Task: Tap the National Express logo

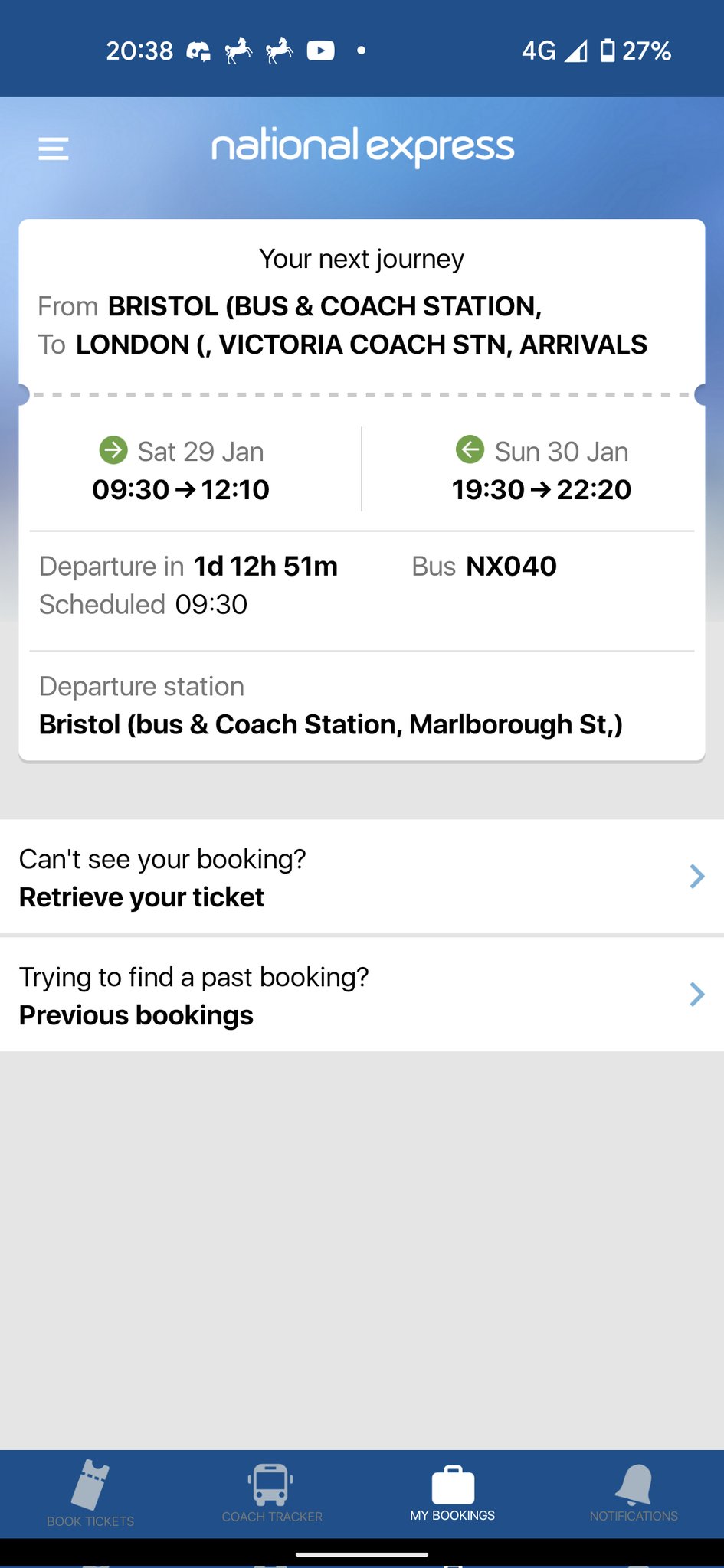Action: point(362,147)
